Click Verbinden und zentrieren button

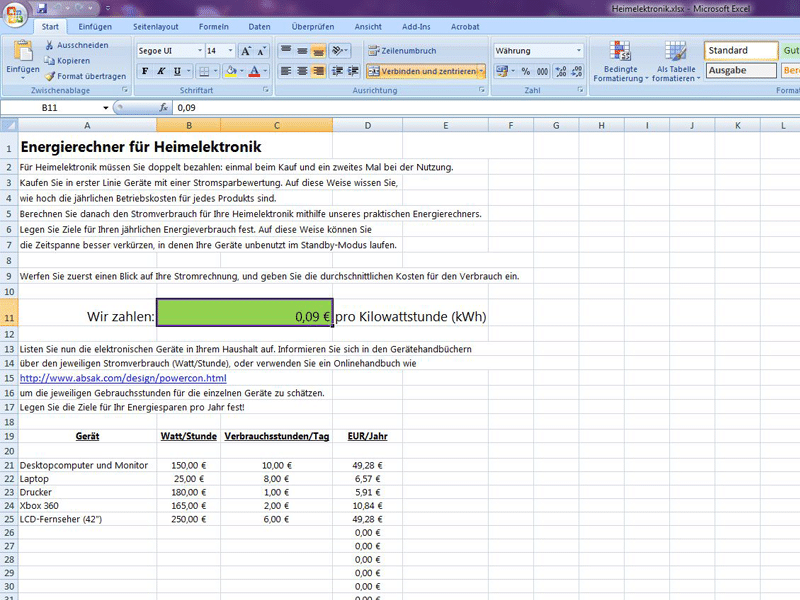[422, 71]
